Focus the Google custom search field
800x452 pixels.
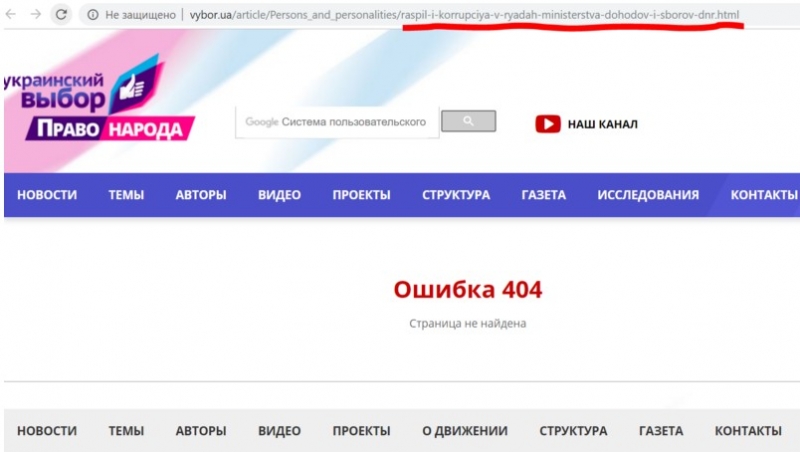[337, 122]
